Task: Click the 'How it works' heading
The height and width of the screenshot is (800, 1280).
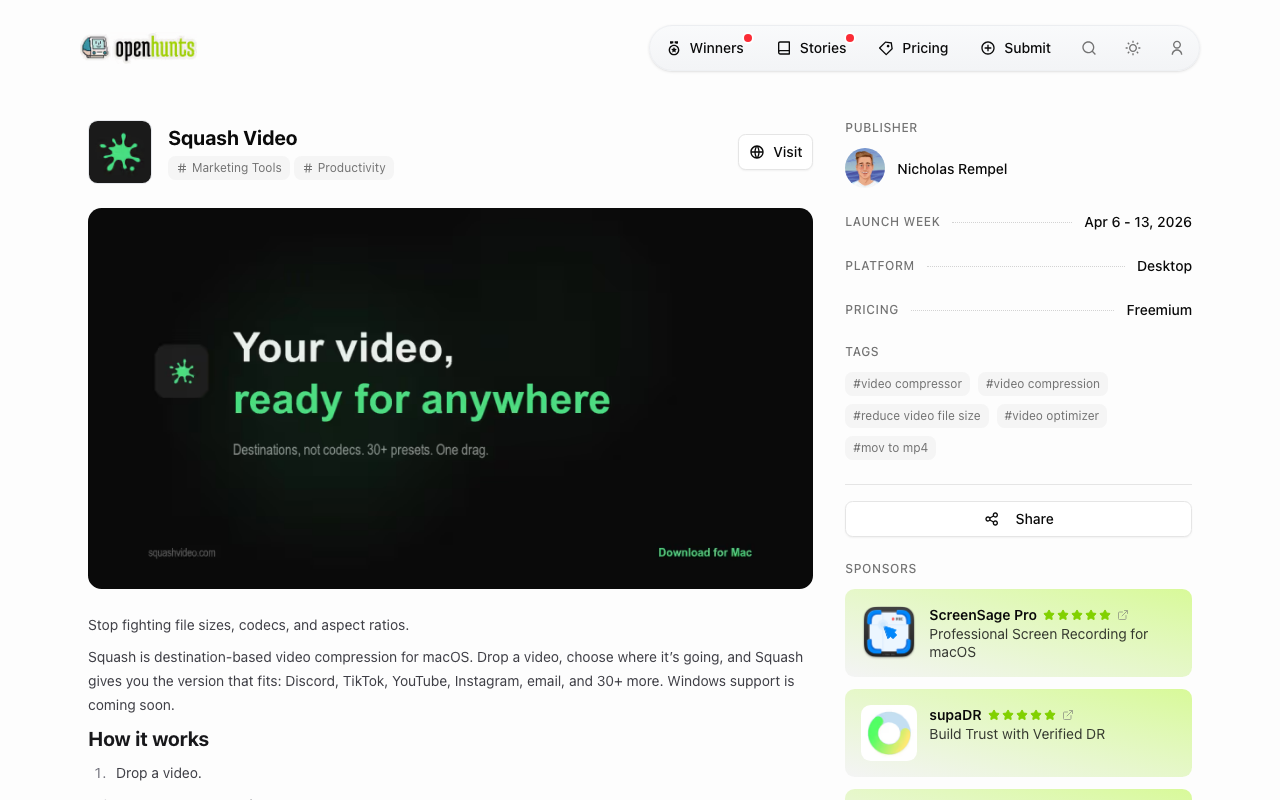Action: point(148,739)
